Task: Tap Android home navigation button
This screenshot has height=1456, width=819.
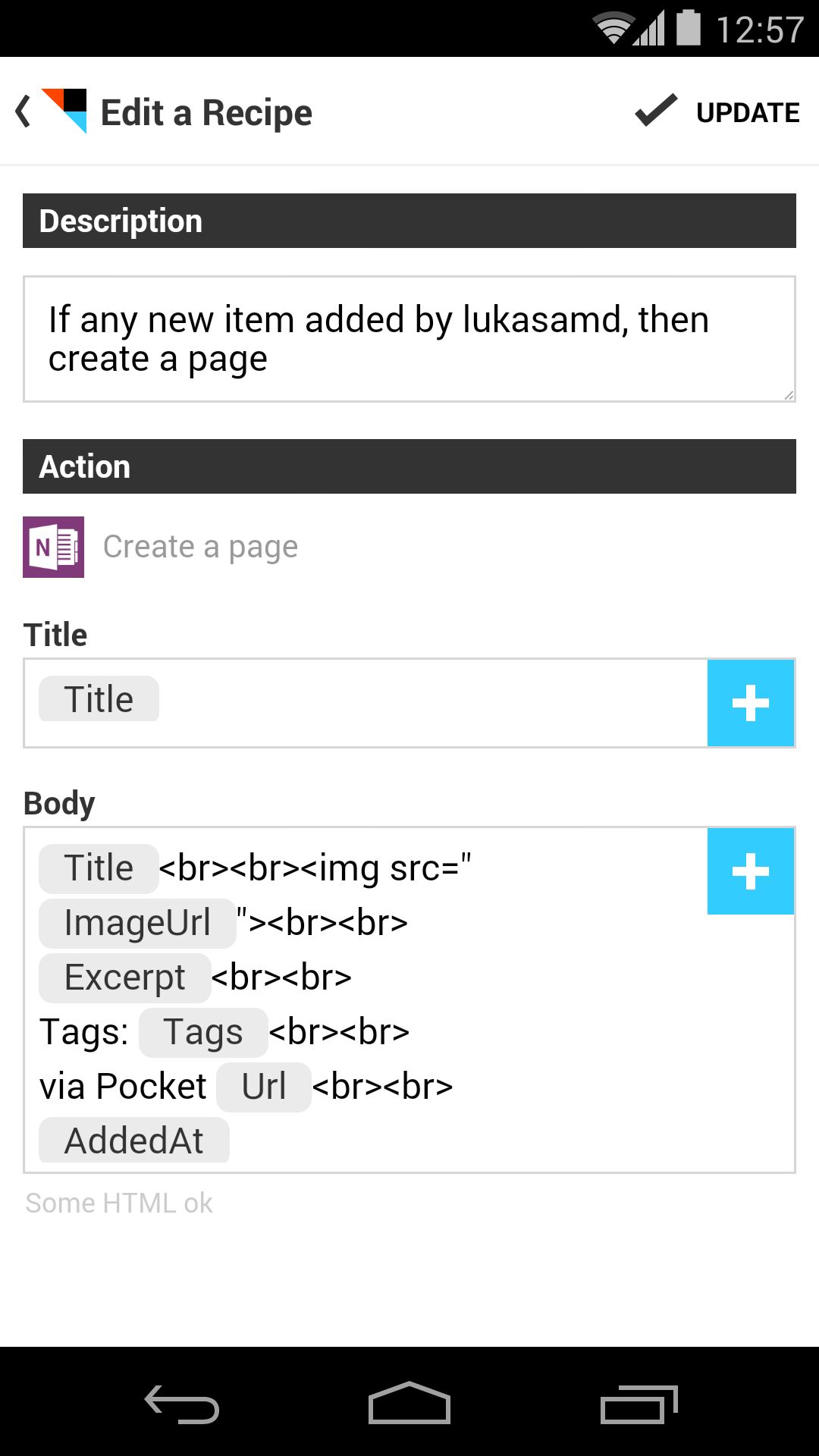Action: pyautogui.click(x=409, y=1403)
